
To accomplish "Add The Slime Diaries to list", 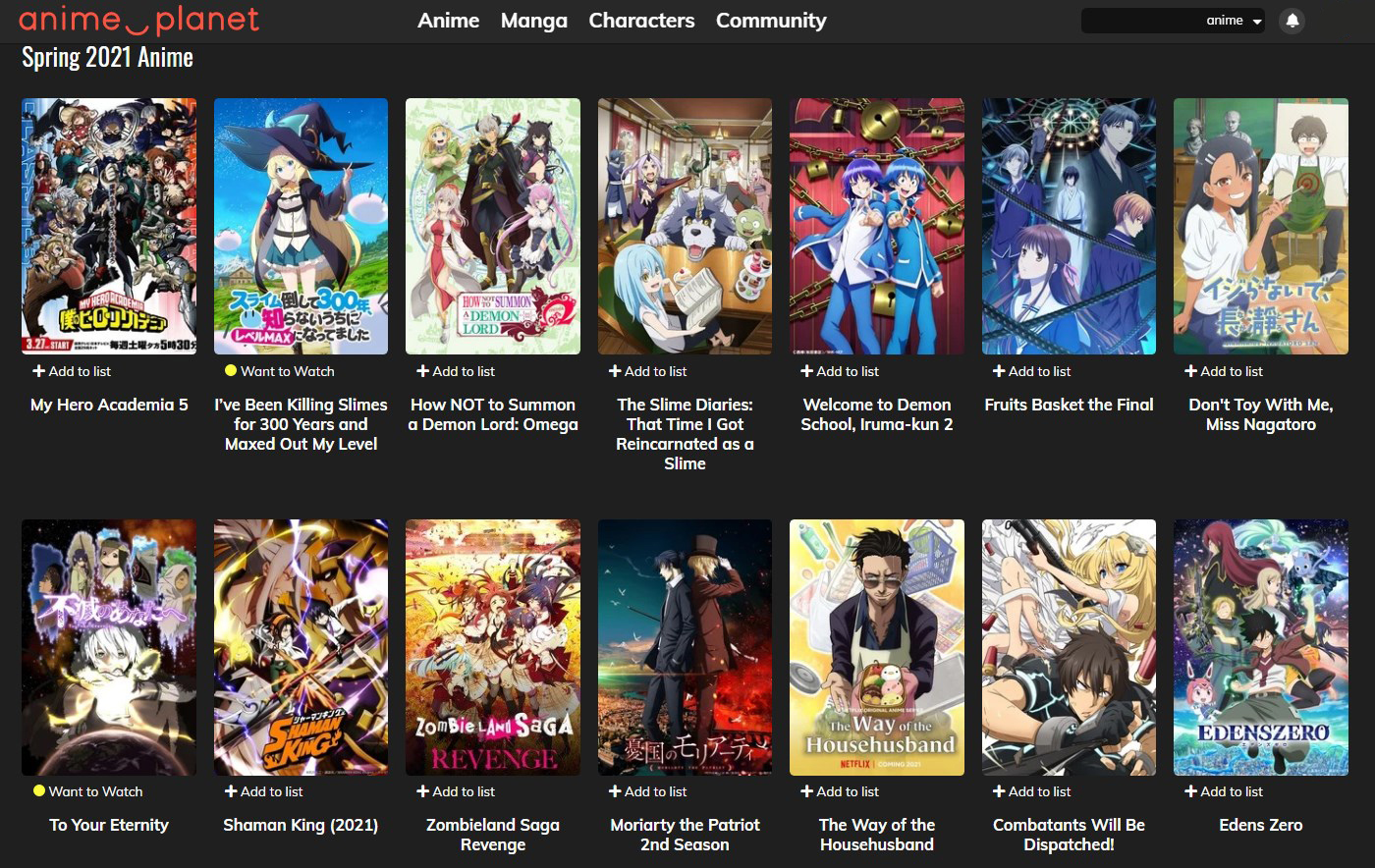I will tap(647, 371).
